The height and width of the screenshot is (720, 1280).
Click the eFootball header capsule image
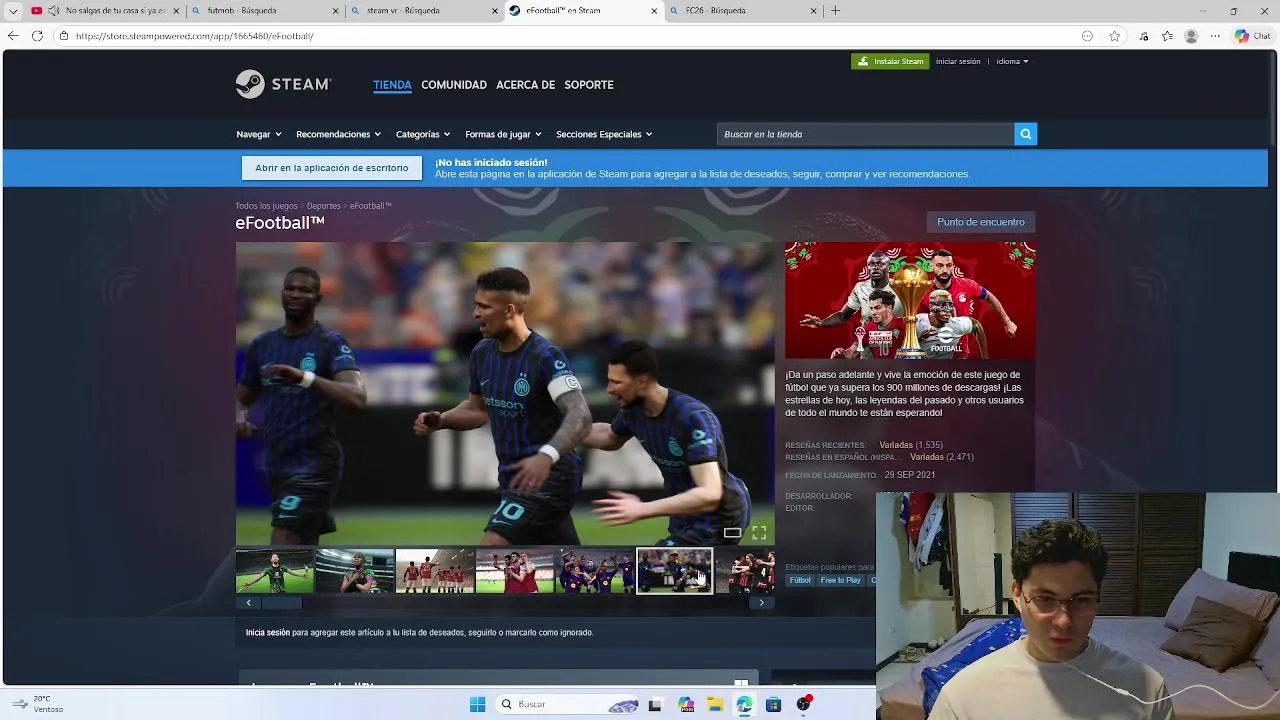[910, 300]
